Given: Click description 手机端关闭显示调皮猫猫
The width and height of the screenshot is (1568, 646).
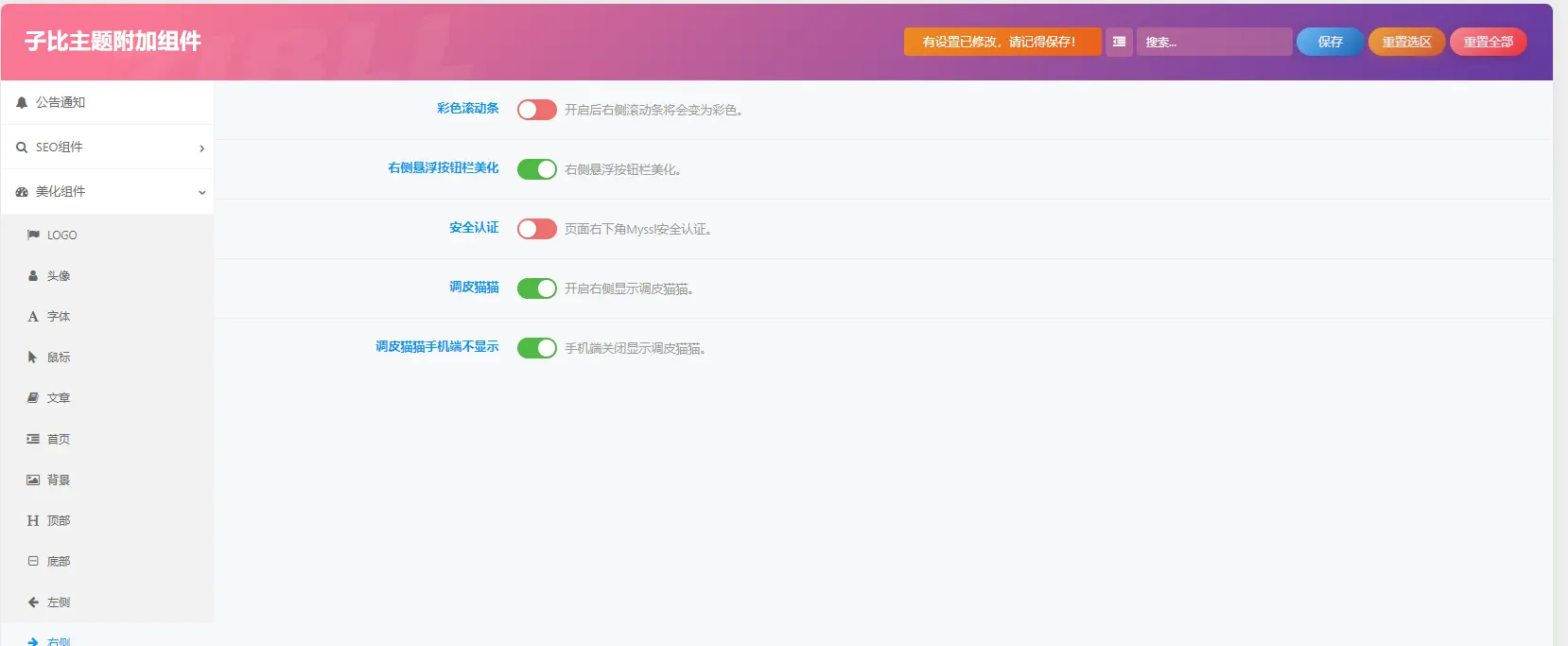Looking at the screenshot, I should 635,348.
